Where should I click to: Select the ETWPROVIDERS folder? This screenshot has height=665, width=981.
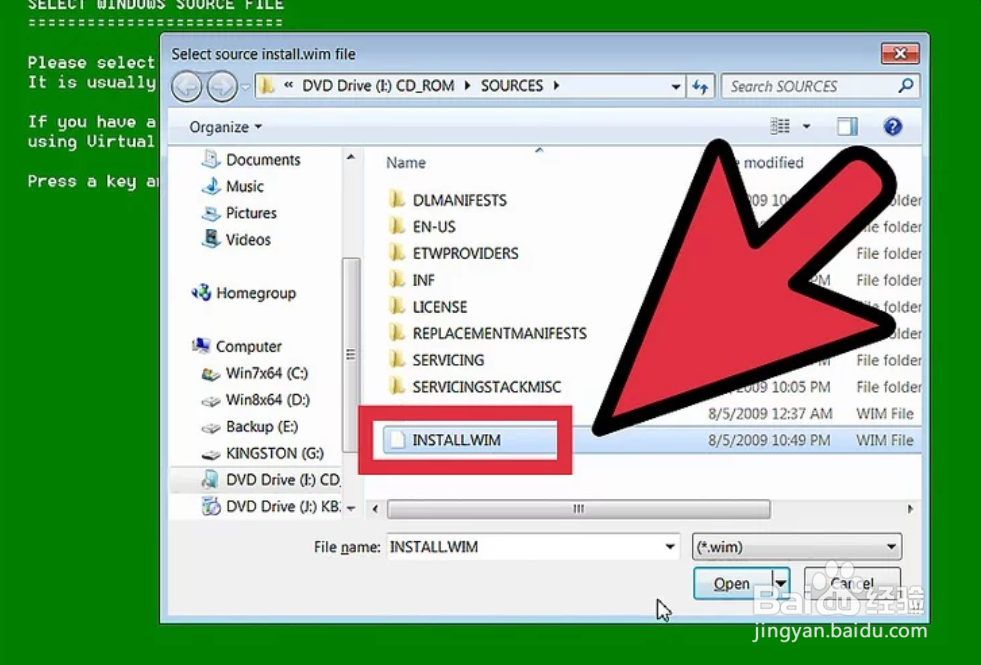point(465,253)
